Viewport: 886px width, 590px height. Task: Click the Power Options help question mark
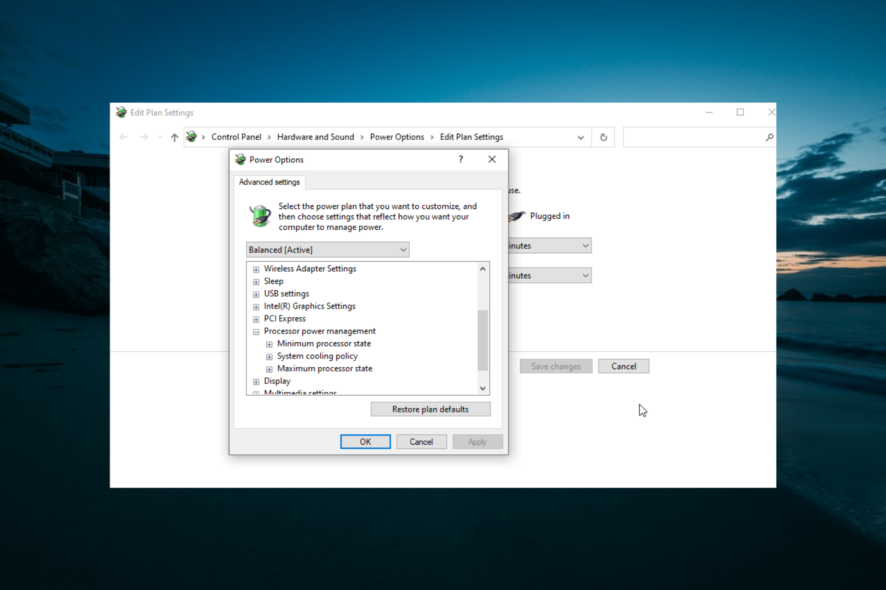pyautogui.click(x=461, y=159)
